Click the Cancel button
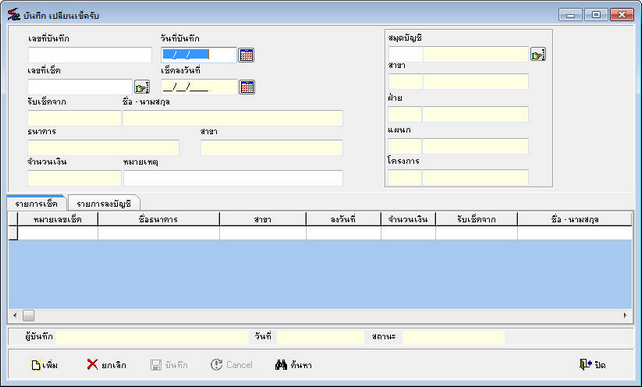Image resolution: width=642 pixels, height=387 pixels. 231,364
